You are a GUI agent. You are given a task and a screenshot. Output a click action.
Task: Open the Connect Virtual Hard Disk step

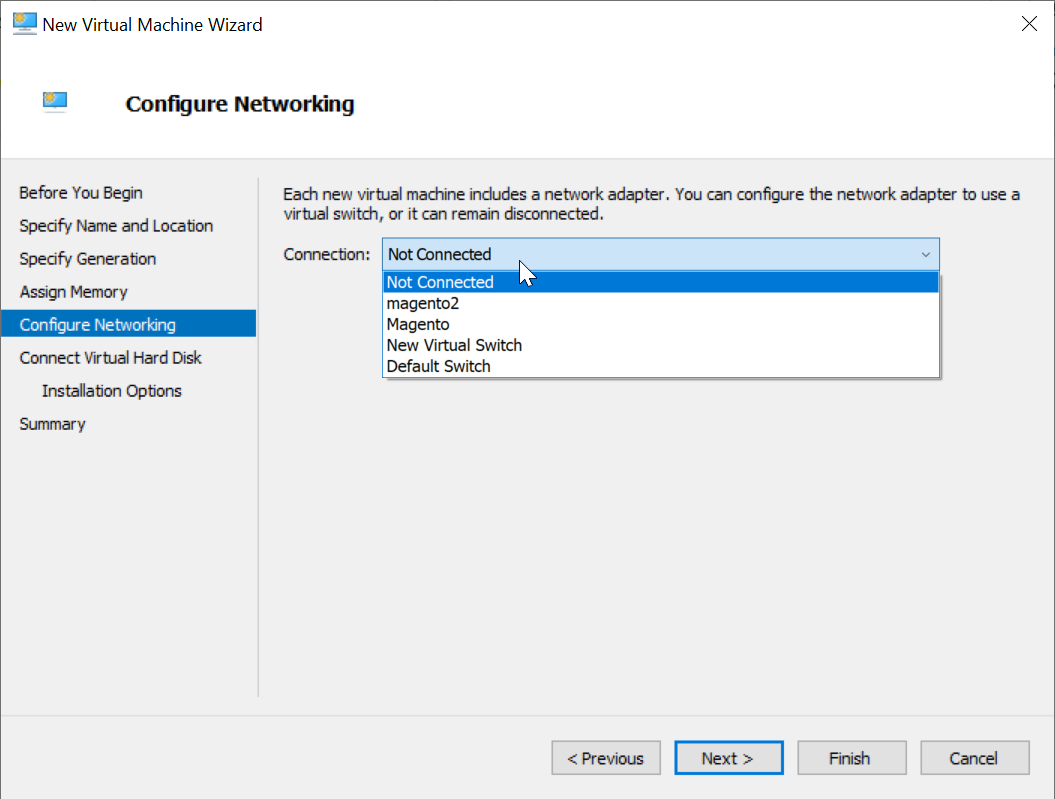pos(111,357)
